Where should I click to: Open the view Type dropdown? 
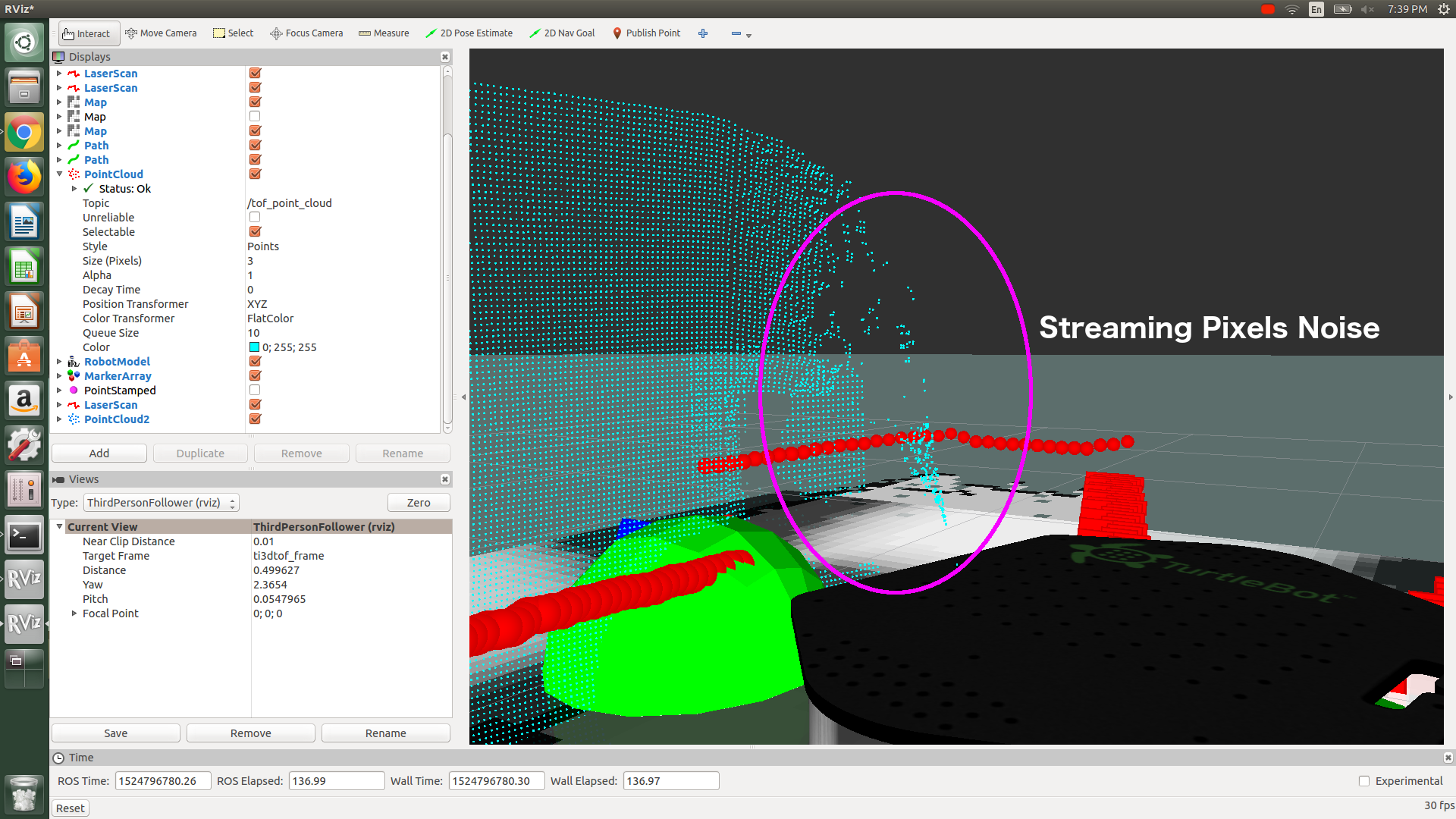(x=162, y=503)
